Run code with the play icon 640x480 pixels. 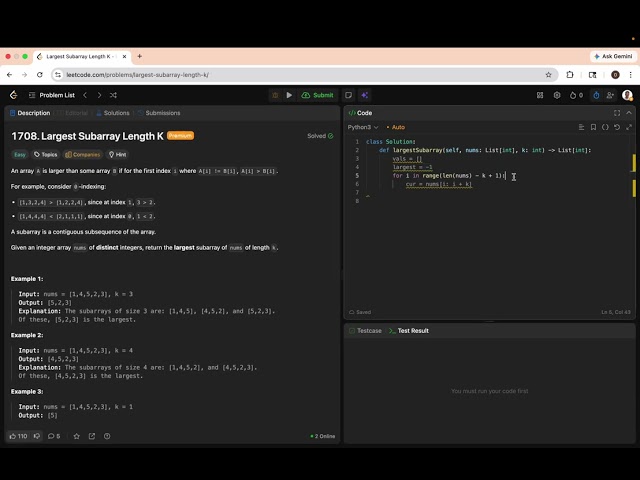289,95
